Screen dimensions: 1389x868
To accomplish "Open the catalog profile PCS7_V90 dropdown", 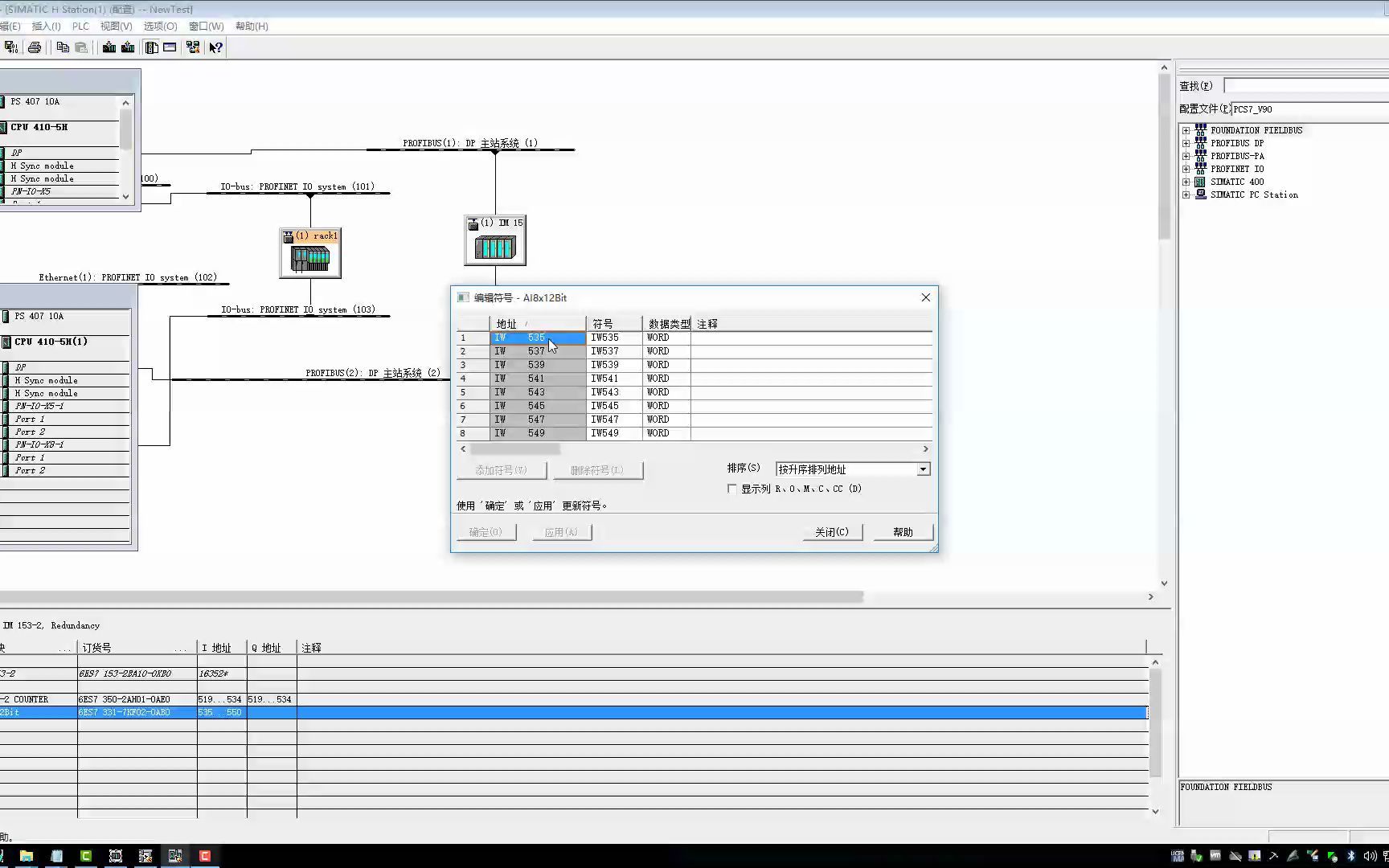I will coord(1310,109).
